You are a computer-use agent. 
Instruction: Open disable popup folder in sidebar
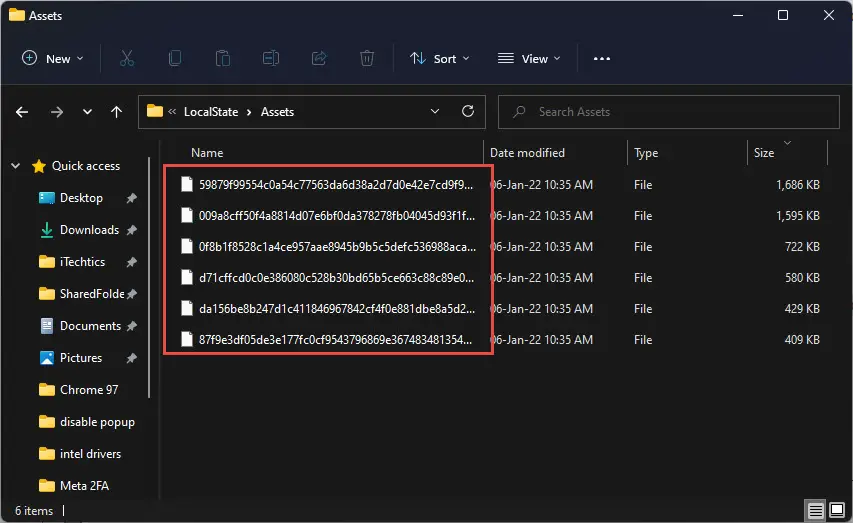(x=97, y=422)
